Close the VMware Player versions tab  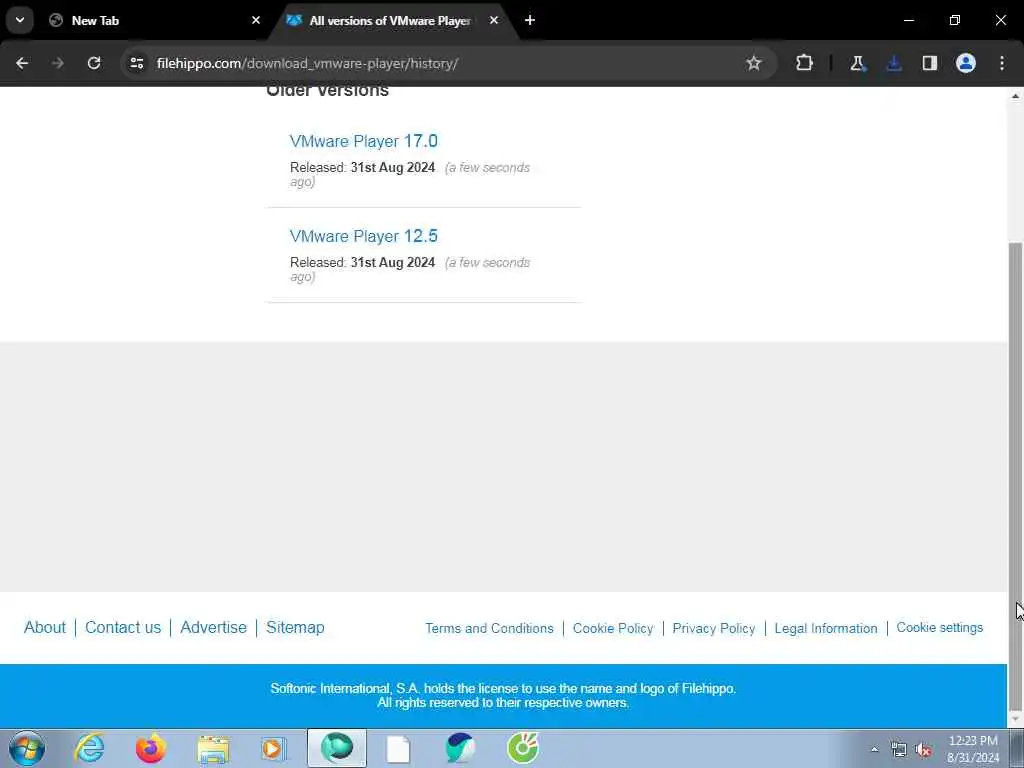(x=494, y=20)
